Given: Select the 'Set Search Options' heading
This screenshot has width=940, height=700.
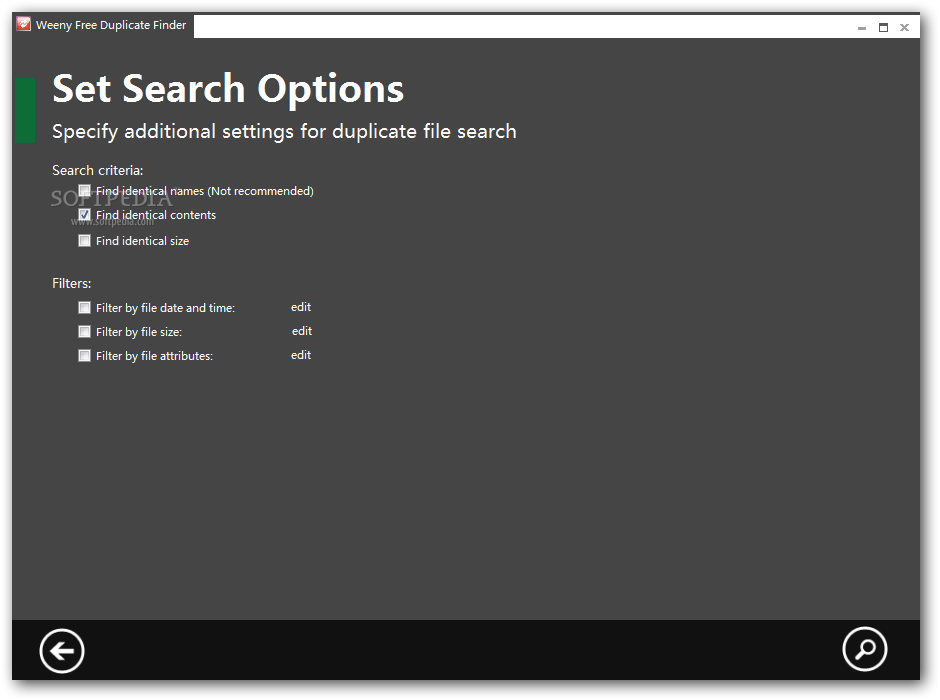Looking at the screenshot, I should [228, 89].
